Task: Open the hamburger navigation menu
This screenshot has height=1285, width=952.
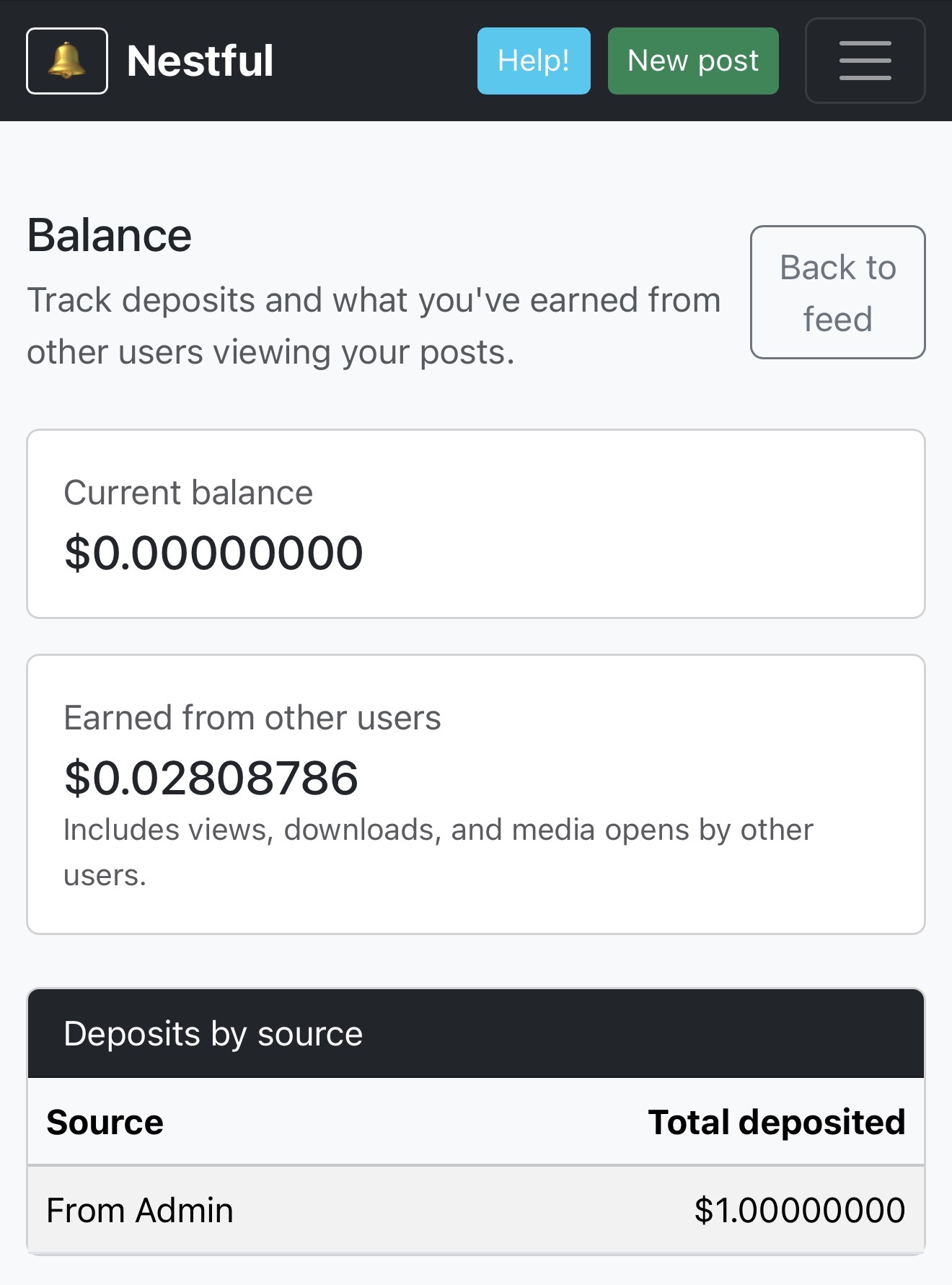Action: 865,61
